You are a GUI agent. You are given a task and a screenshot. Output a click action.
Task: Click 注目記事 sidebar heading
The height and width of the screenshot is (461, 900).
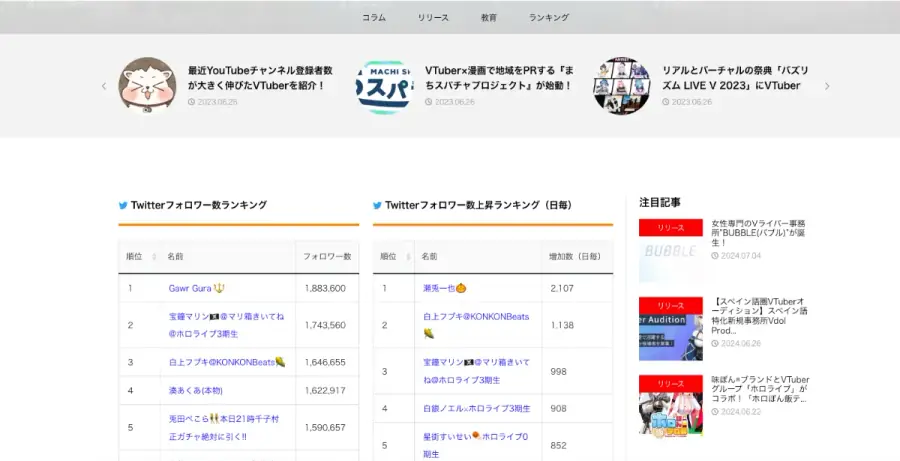660,202
